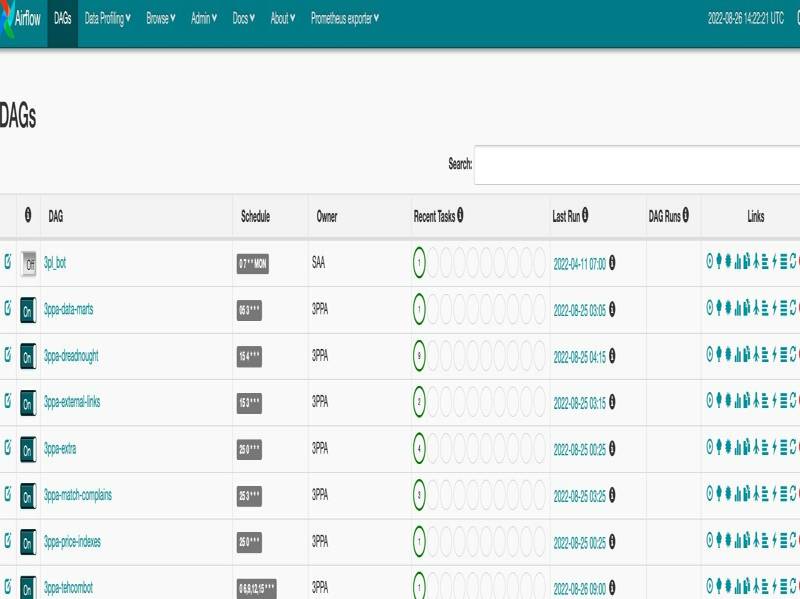
Task: Click the DAG search input field
Action: tap(636, 164)
